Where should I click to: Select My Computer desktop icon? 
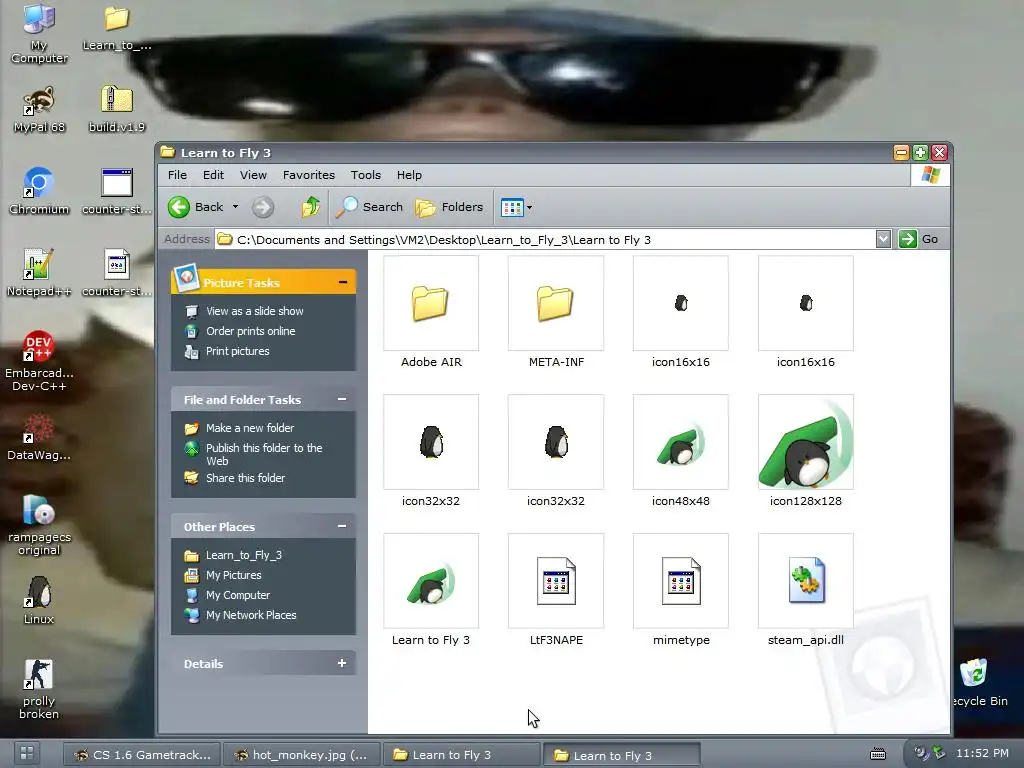tap(39, 33)
